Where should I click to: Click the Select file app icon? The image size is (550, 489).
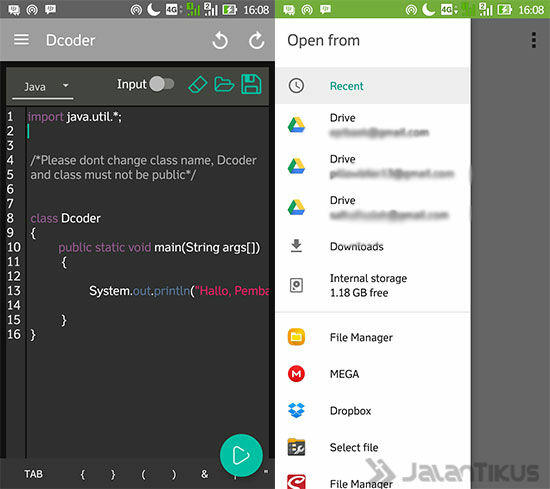[296, 447]
